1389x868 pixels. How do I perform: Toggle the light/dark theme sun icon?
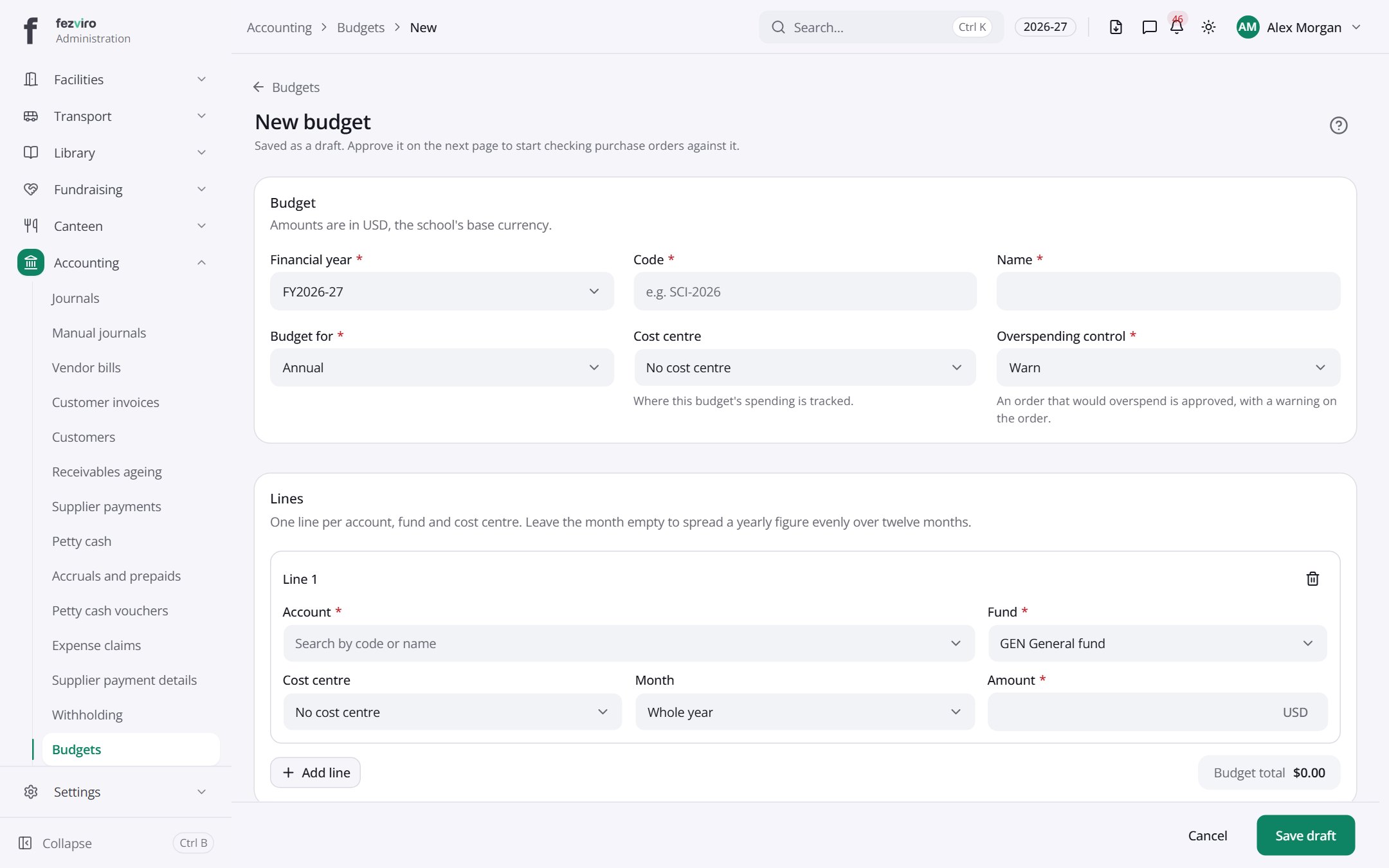tap(1208, 27)
